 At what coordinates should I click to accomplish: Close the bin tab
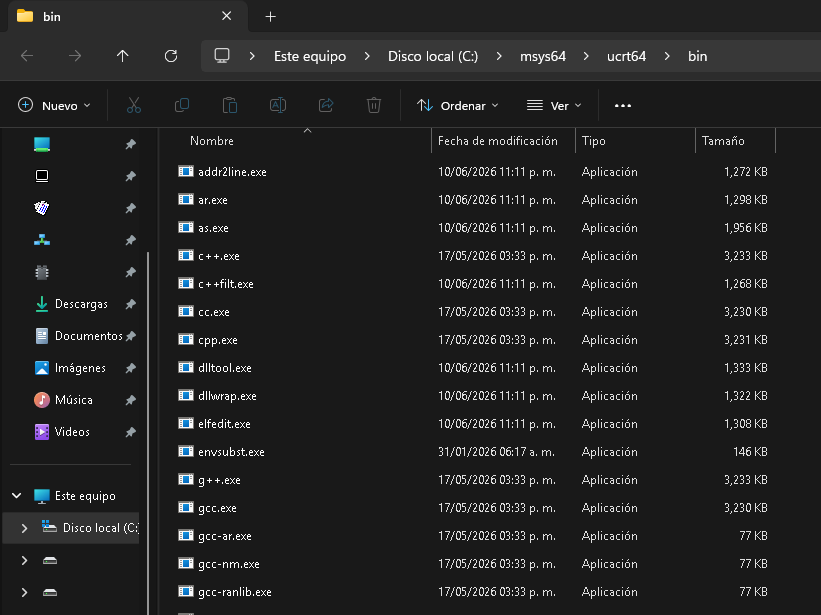tap(227, 16)
